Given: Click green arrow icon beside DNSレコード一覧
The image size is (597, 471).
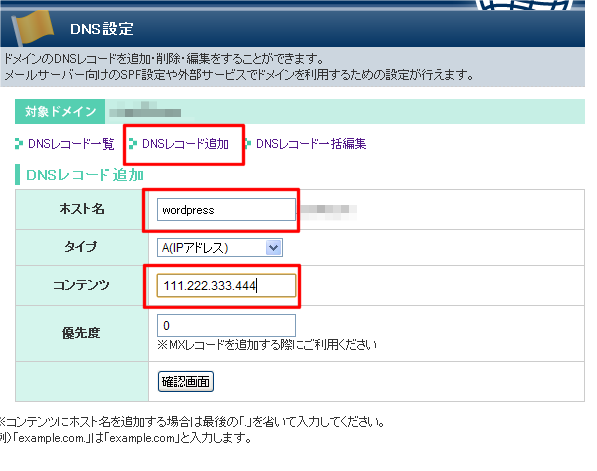Looking at the screenshot, I should click(x=19, y=144).
